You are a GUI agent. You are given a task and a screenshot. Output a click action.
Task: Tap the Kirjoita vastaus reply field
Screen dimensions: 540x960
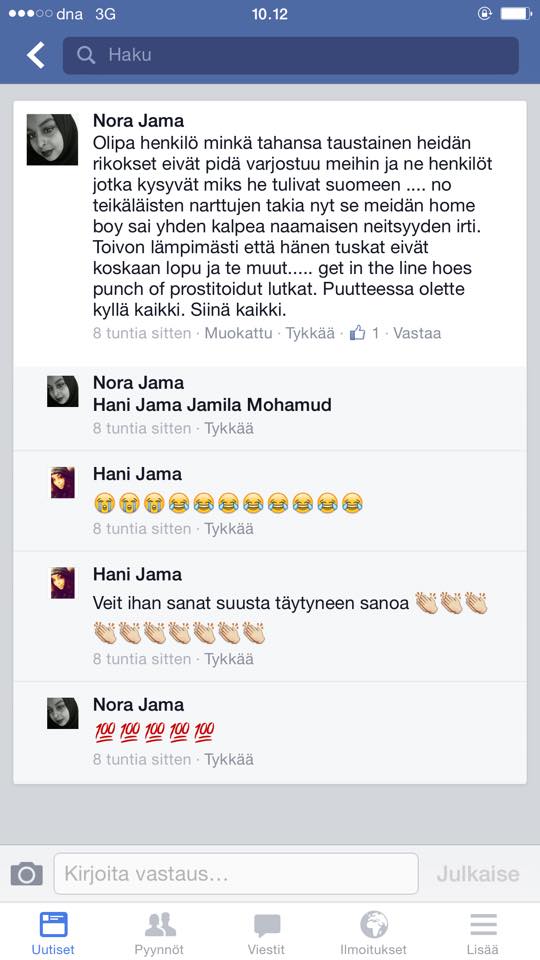pos(236,874)
